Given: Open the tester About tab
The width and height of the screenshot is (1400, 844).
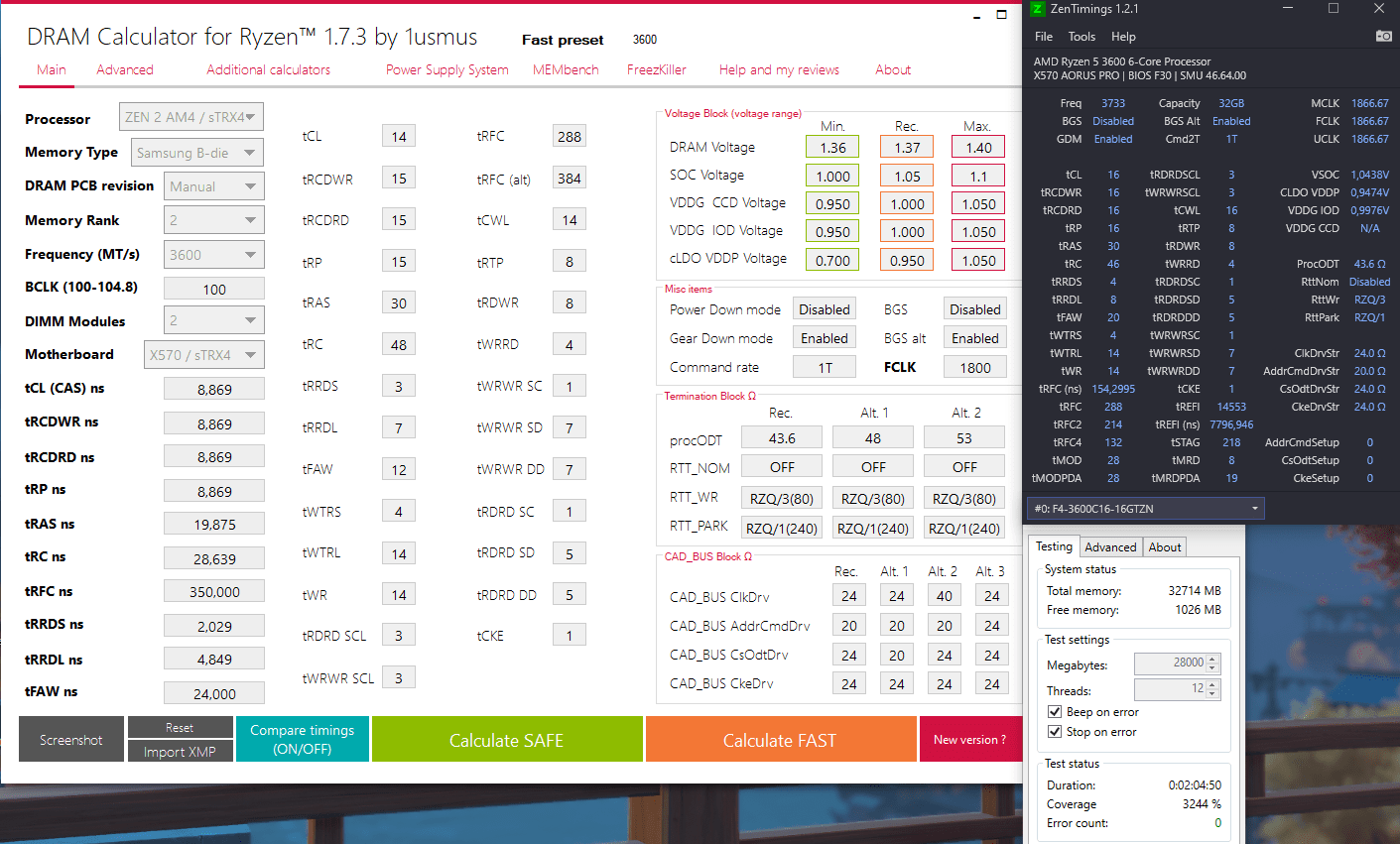Looking at the screenshot, I should click(1165, 547).
